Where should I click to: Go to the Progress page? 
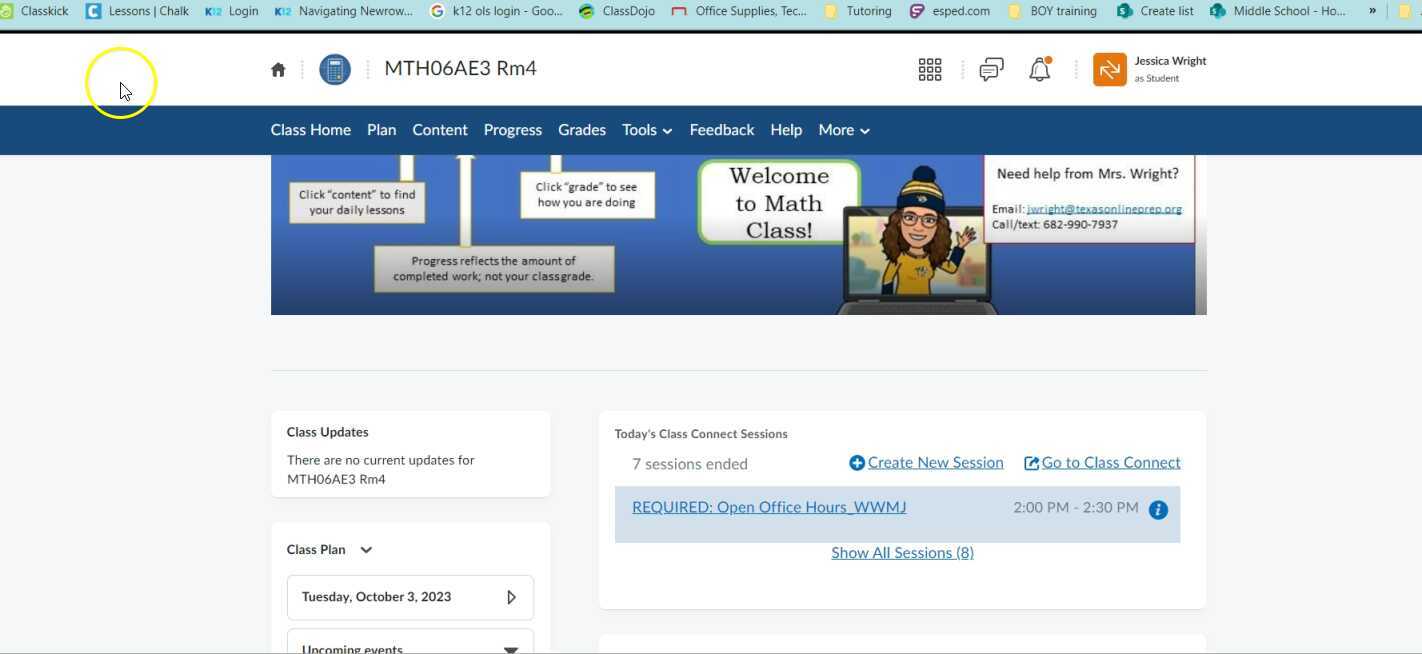[x=512, y=130]
